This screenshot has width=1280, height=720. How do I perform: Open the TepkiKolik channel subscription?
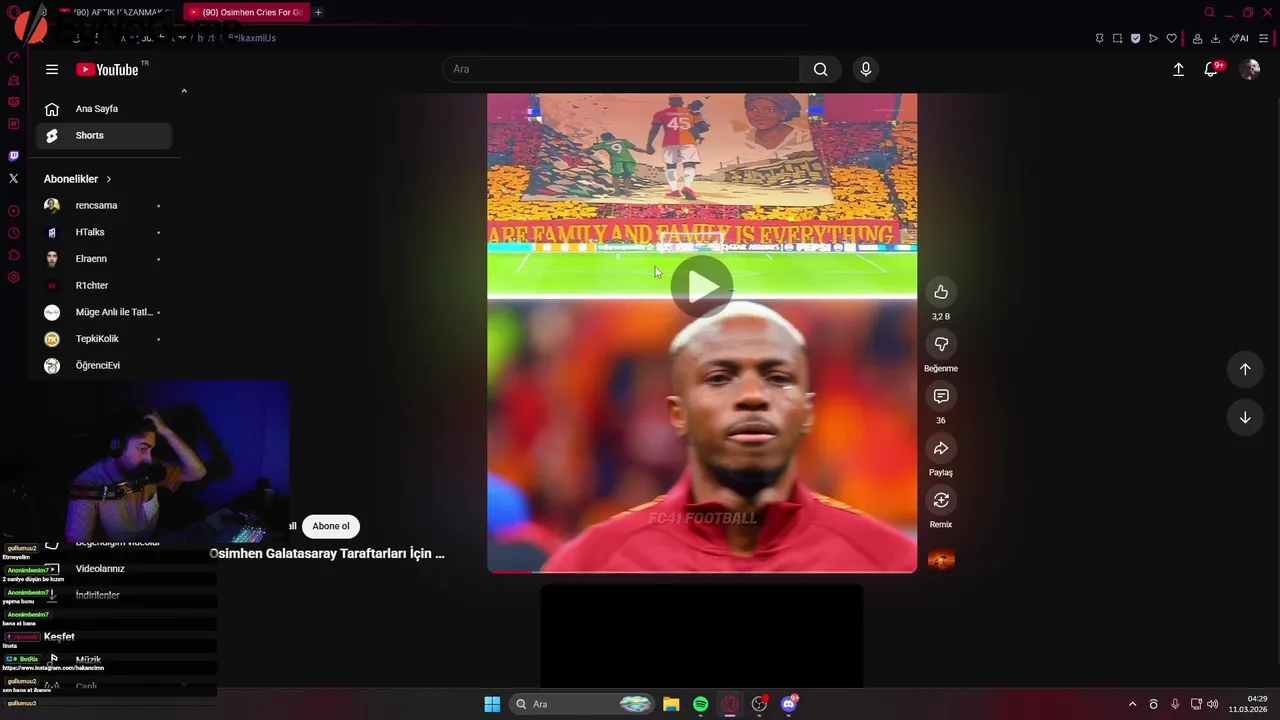click(104, 339)
